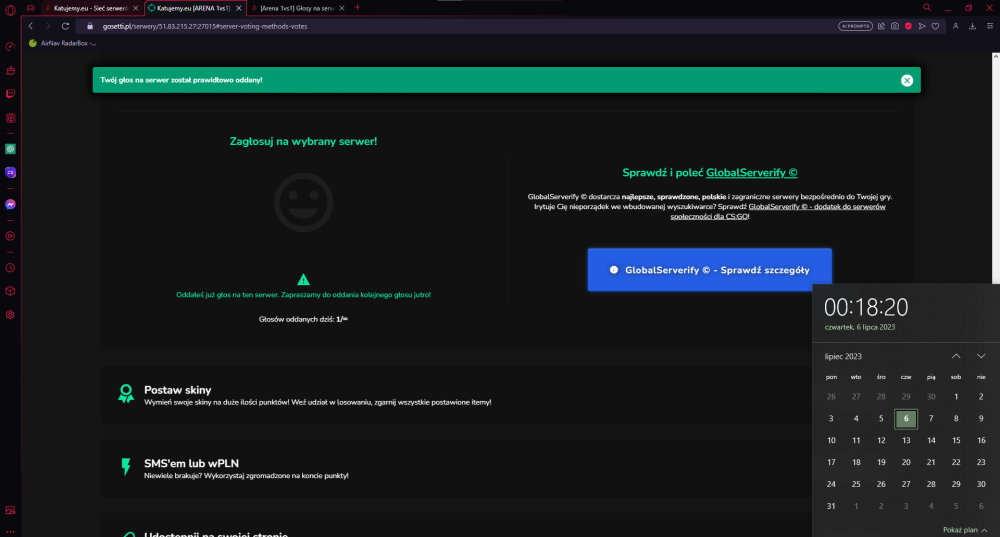Go to next month in calendar
The image size is (1000, 537).
pos(981,356)
